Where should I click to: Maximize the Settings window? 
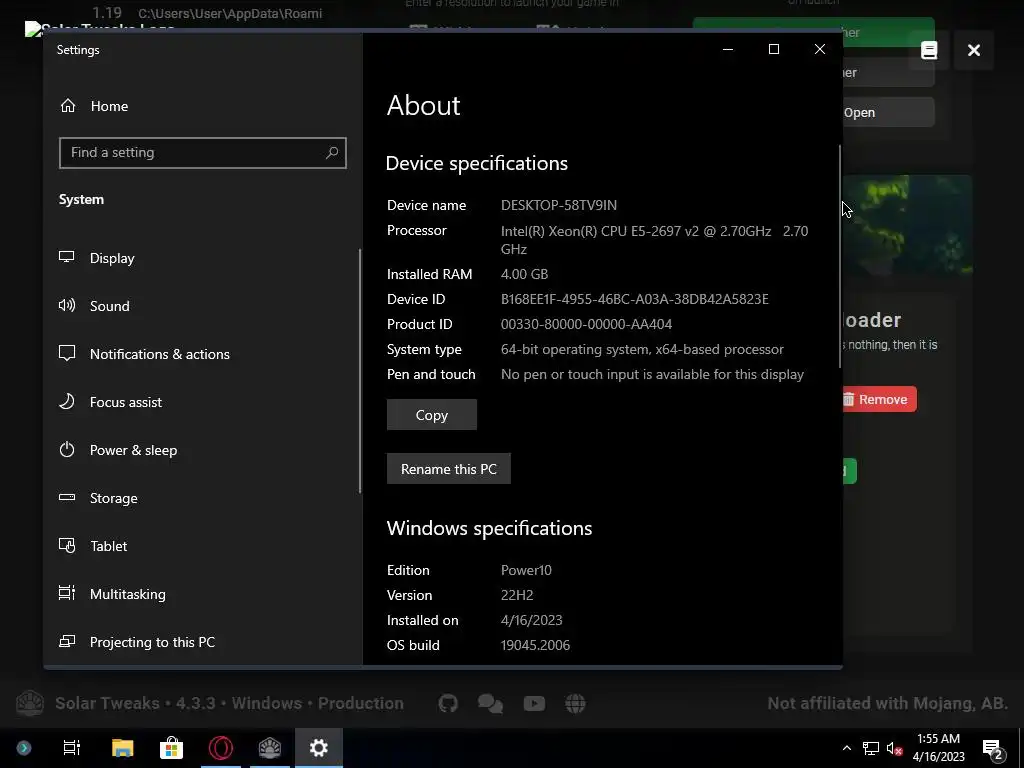[774, 49]
